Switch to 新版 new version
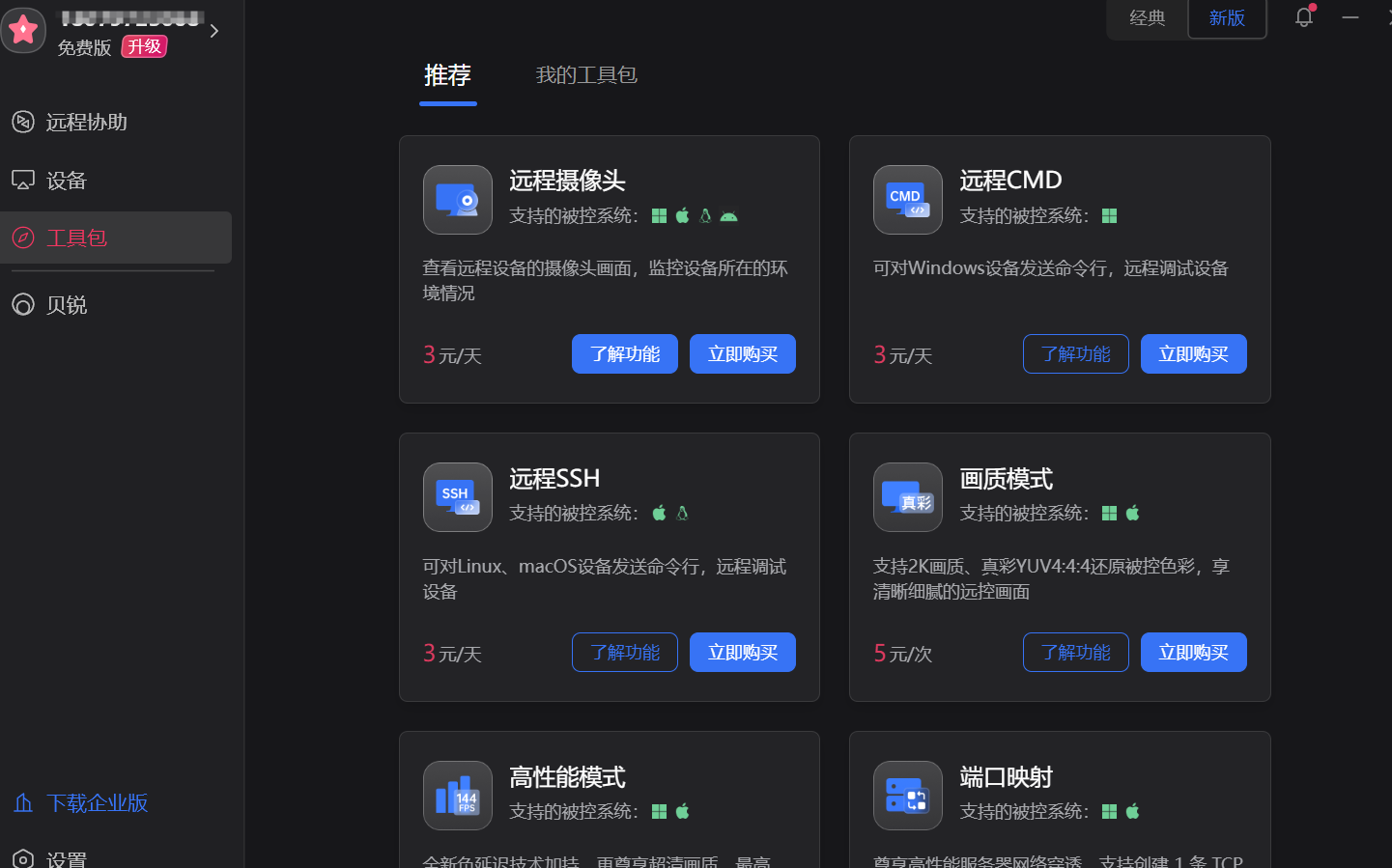1392x868 pixels. [x=1227, y=18]
